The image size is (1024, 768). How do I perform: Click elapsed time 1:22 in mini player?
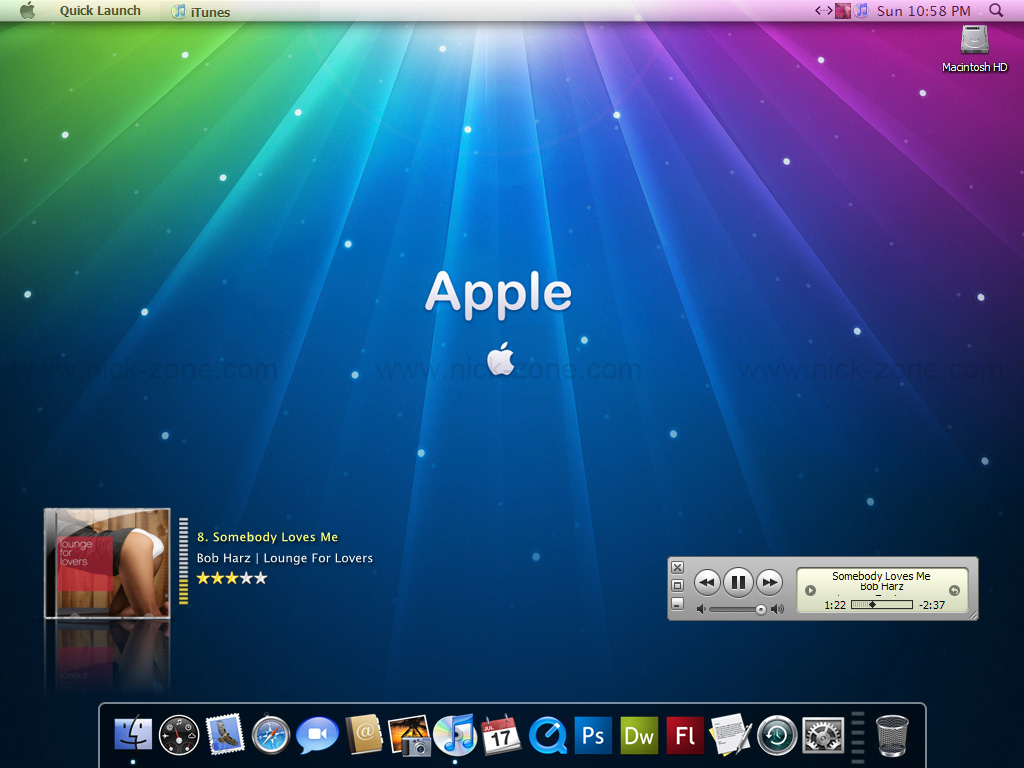[835, 605]
